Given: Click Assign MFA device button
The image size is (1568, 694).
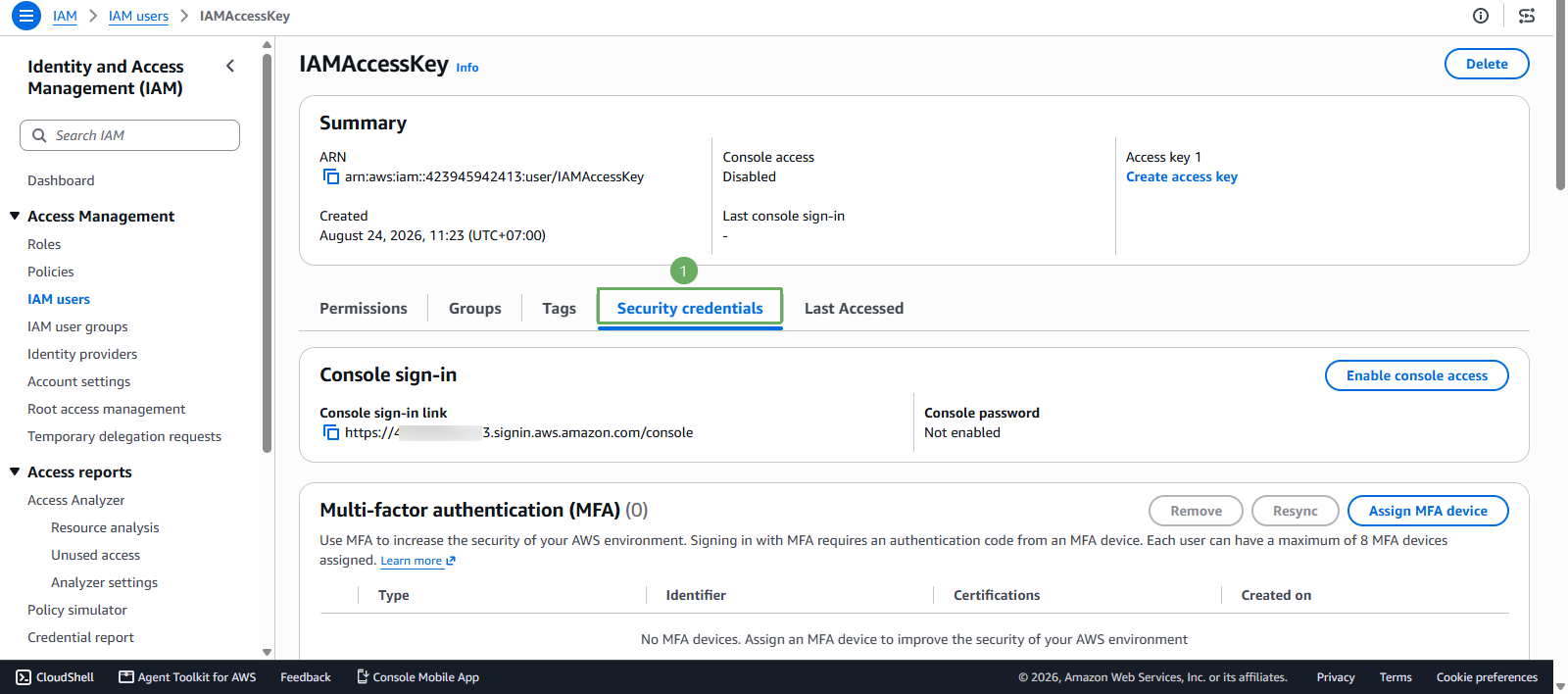Looking at the screenshot, I should (x=1428, y=511).
